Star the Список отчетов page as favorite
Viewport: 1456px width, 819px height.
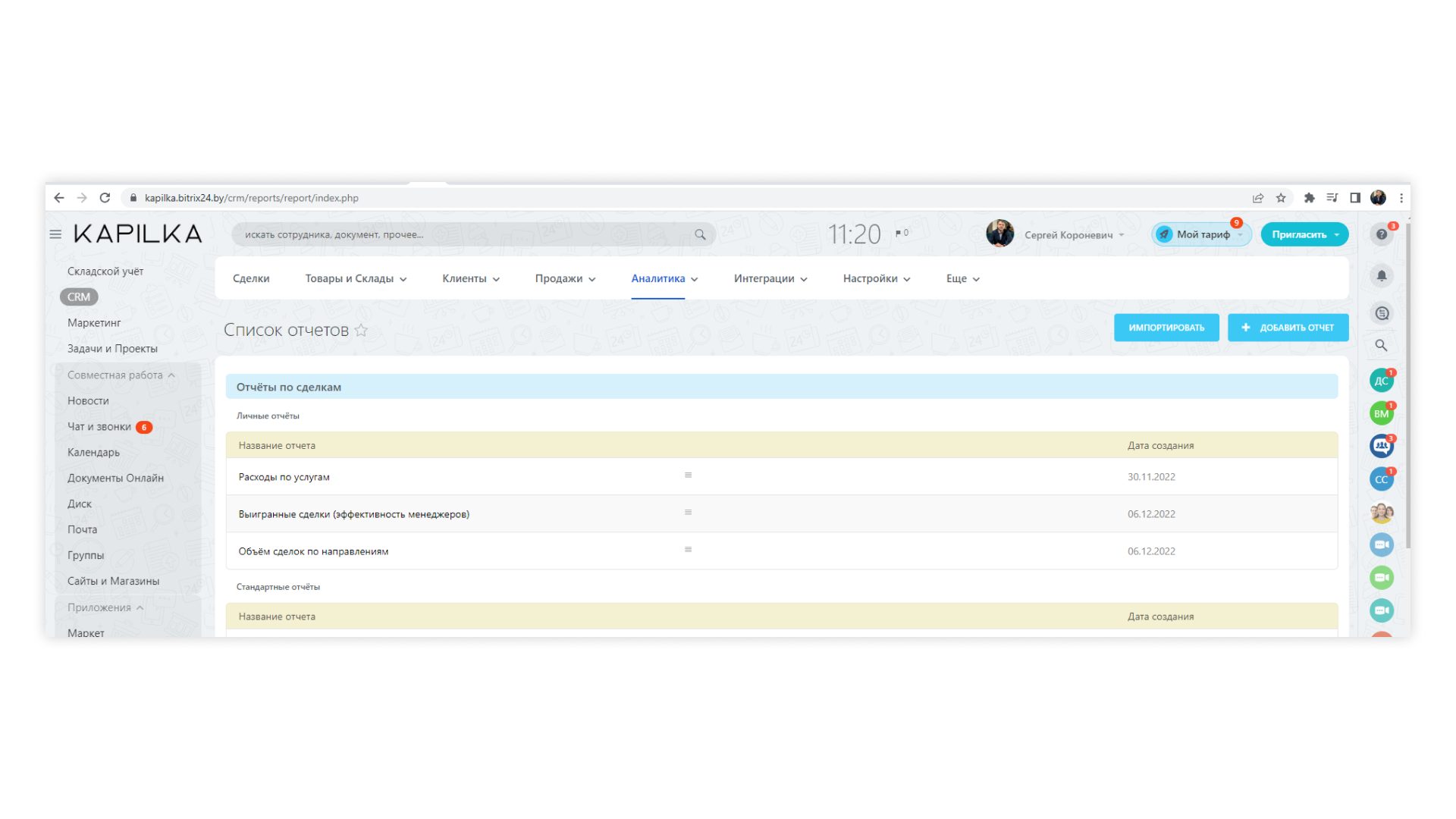click(361, 330)
